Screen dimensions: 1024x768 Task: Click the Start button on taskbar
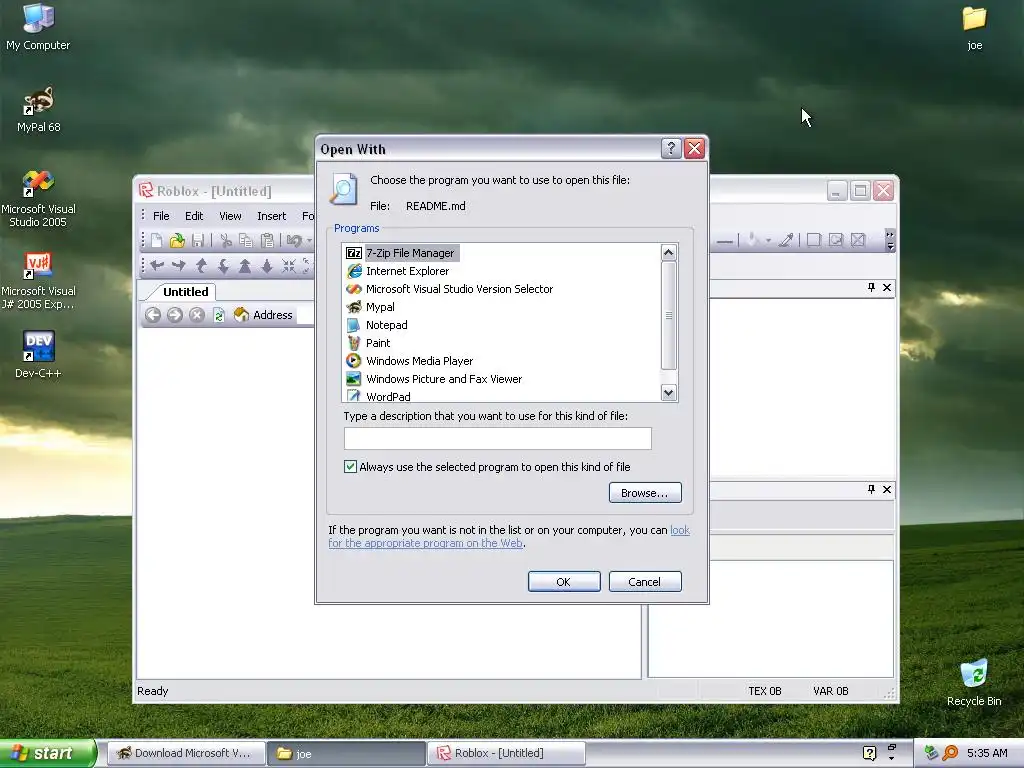[x=47, y=753]
